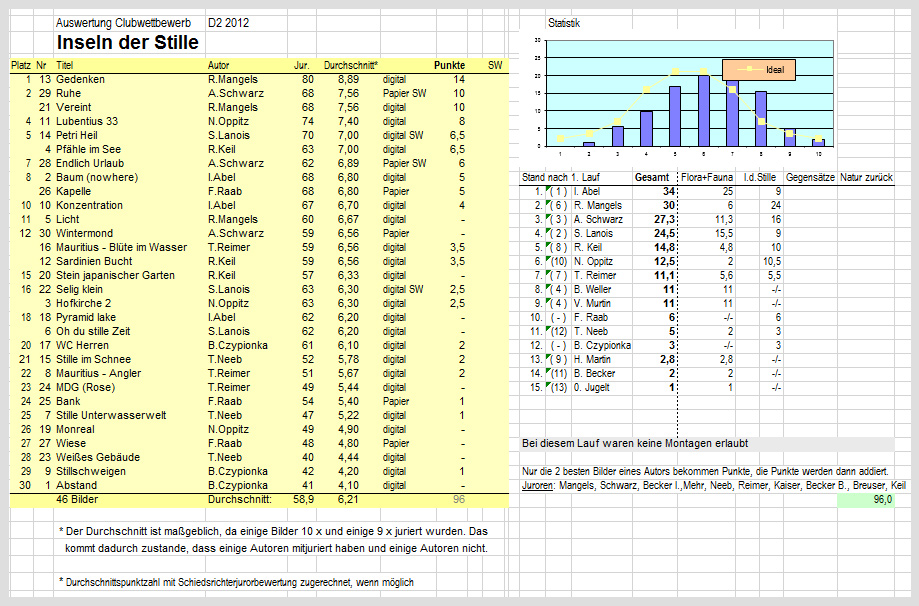Select the title cell "Mauritius - Angler"
This screenshot has height=606, width=919.
[98, 374]
